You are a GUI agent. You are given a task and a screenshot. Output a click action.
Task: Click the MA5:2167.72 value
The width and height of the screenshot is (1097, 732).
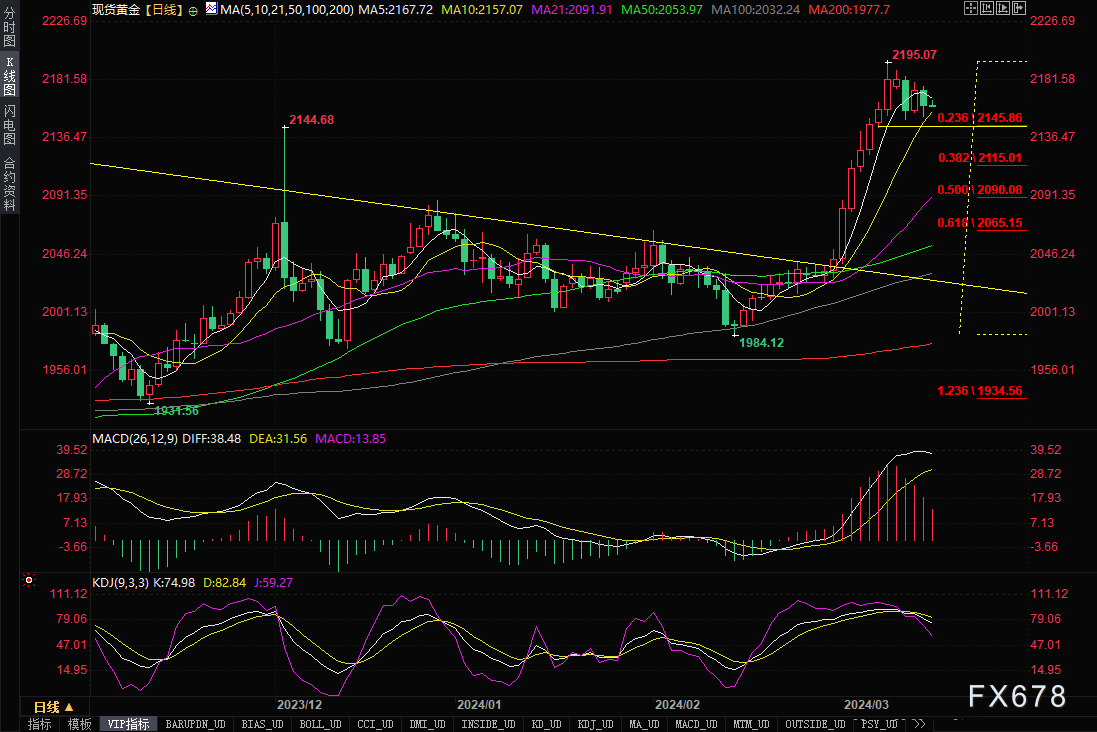pyautogui.click(x=396, y=10)
